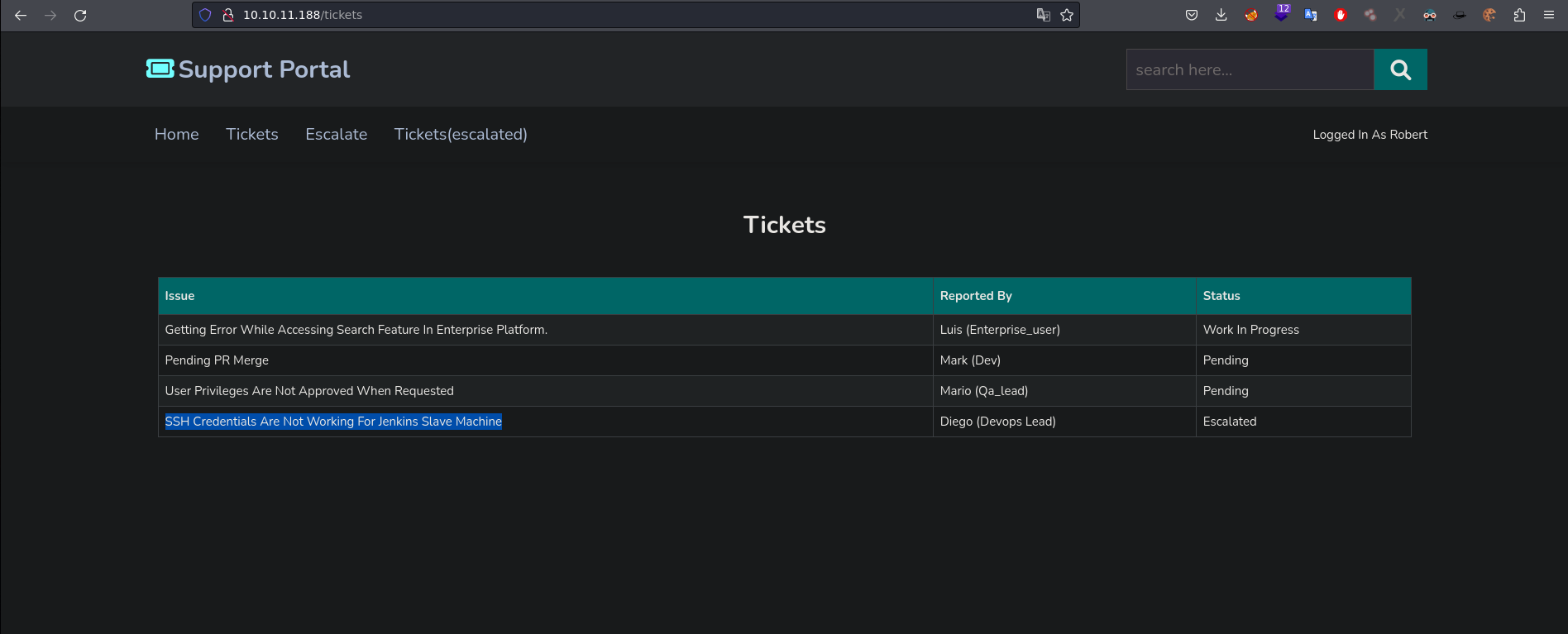Open Firefox hamburger application menu
Image resolution: width=1568 pixels, height=634 pixels.
(1549, 15)
